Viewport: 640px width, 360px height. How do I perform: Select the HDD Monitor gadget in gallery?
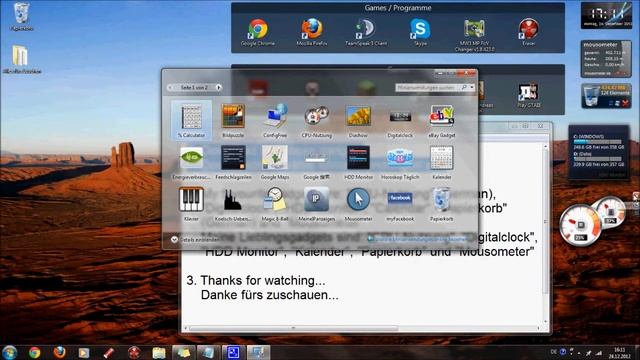pos(358,163)
